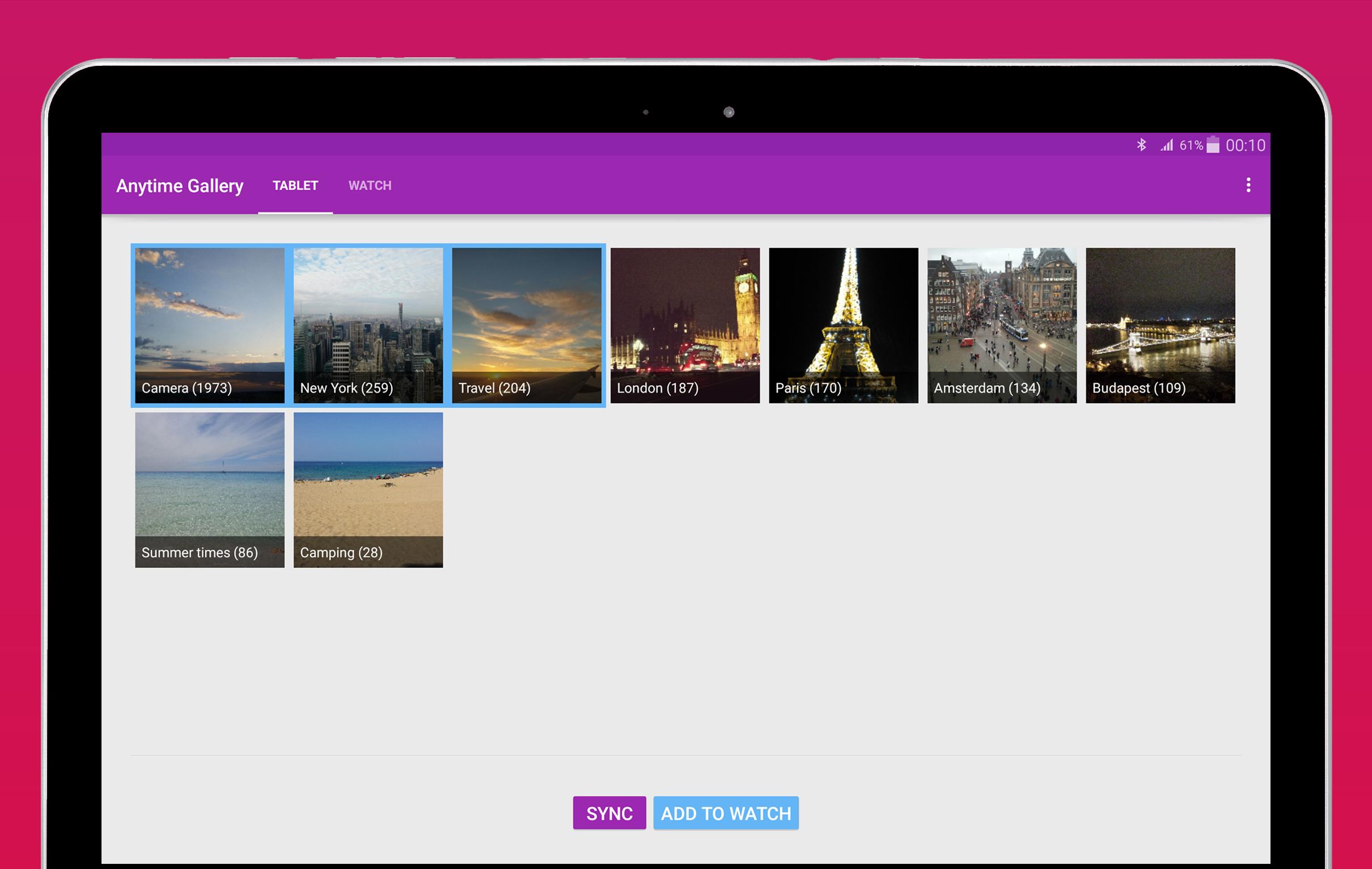
Task: Switch to the WATCH tab
Action: click(370, 185)
